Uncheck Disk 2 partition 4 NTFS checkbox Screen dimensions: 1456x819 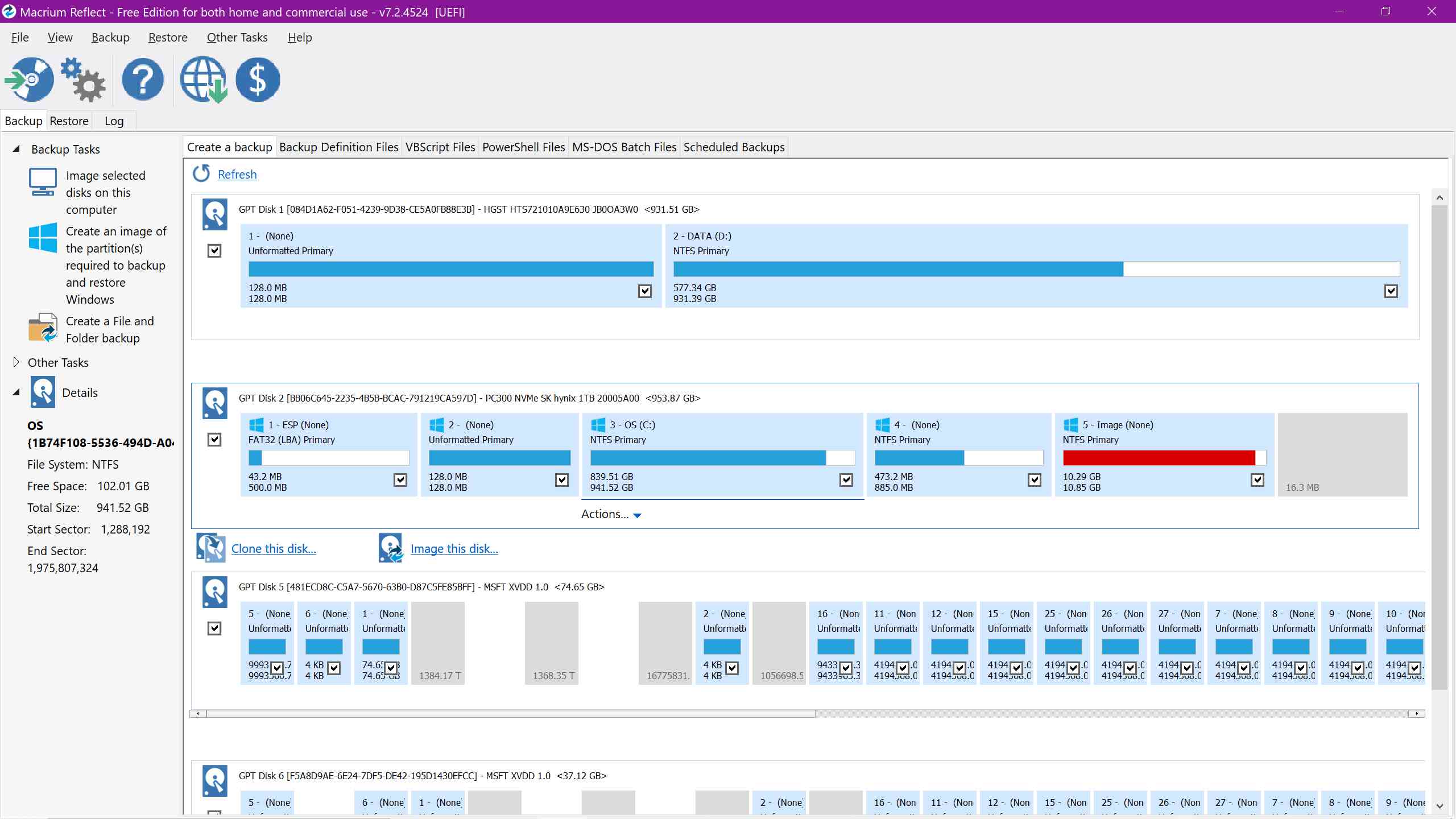point(1035,480)
